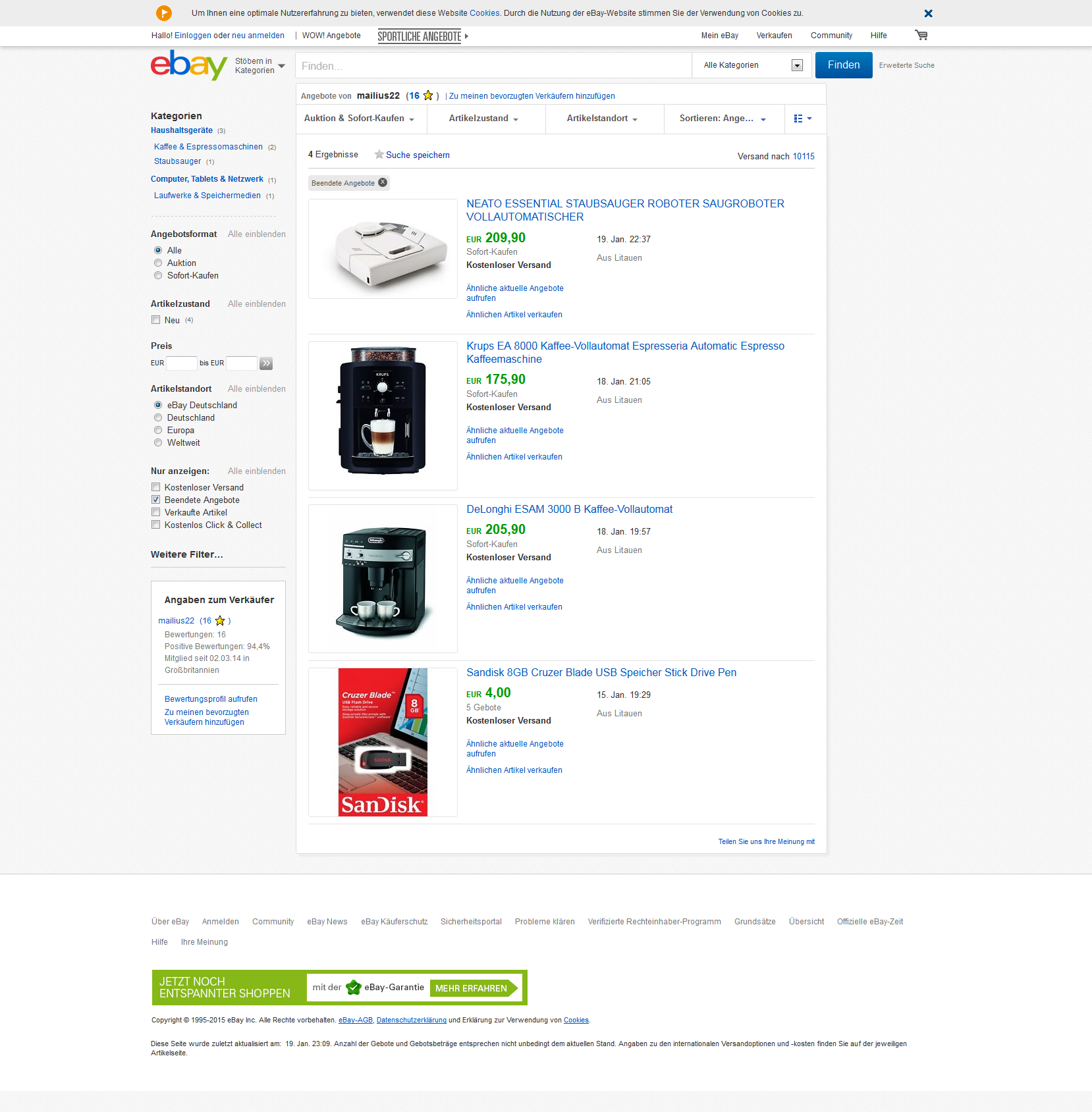This screenshot has width=1092, height=1112.
Task: Click the search text field
Action: coord(493,65)
